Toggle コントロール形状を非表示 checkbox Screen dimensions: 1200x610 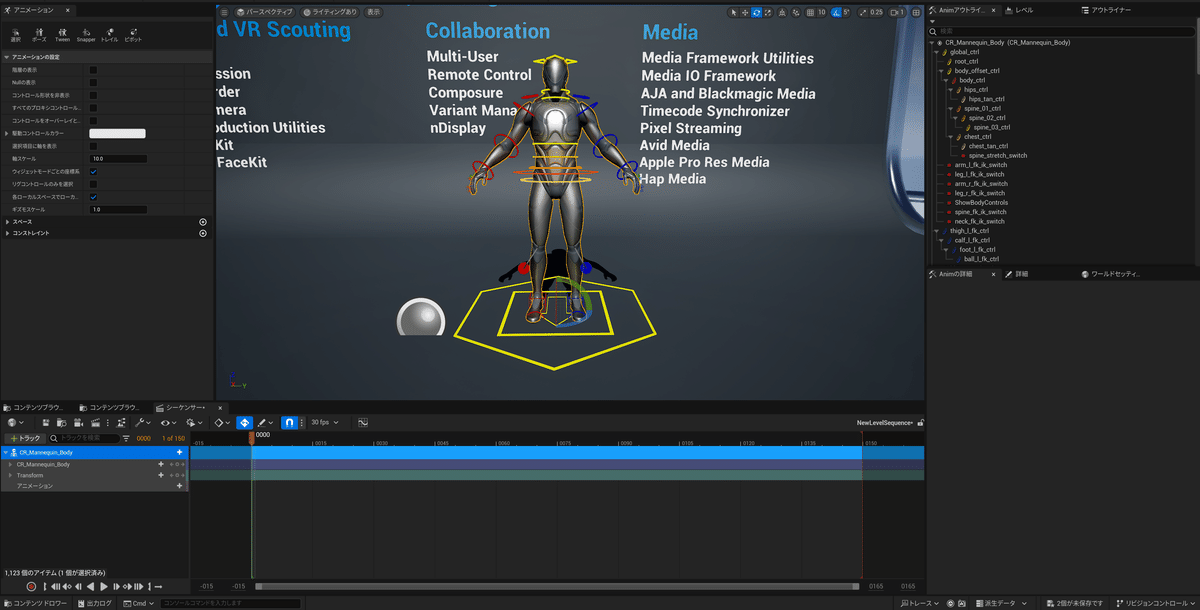click(93, 95)
